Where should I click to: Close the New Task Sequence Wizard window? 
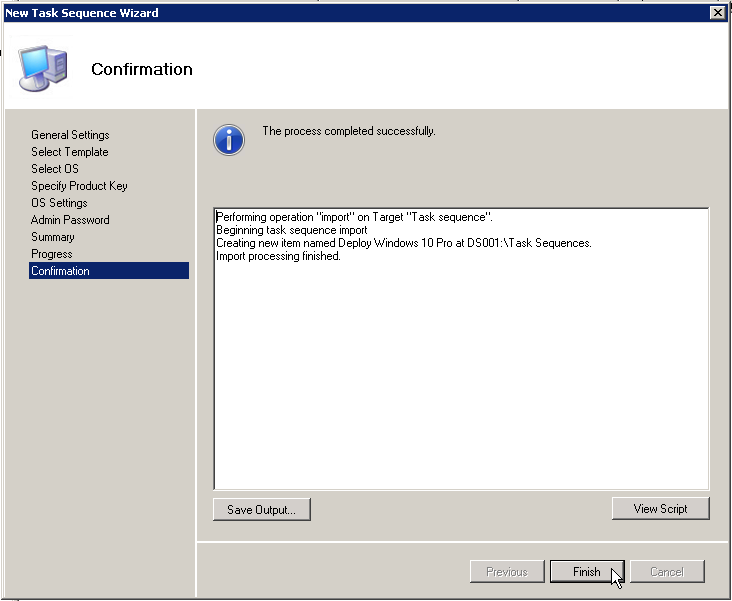pyautogui.click(x=717, y=12)
